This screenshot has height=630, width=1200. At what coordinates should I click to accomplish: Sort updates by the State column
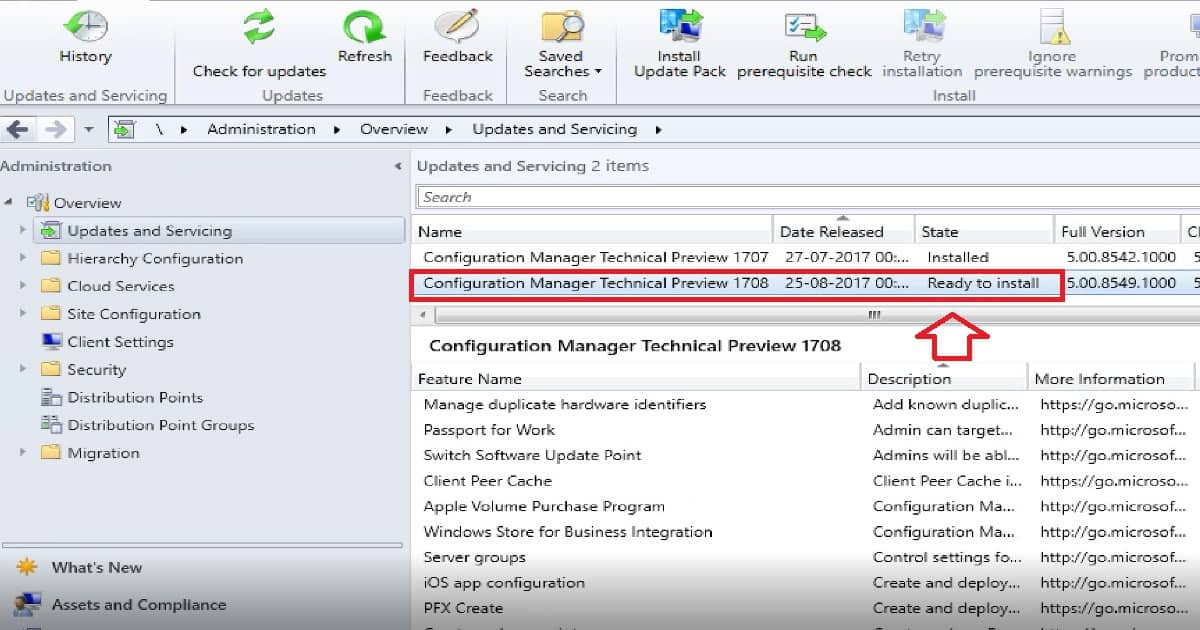(983, 231)
